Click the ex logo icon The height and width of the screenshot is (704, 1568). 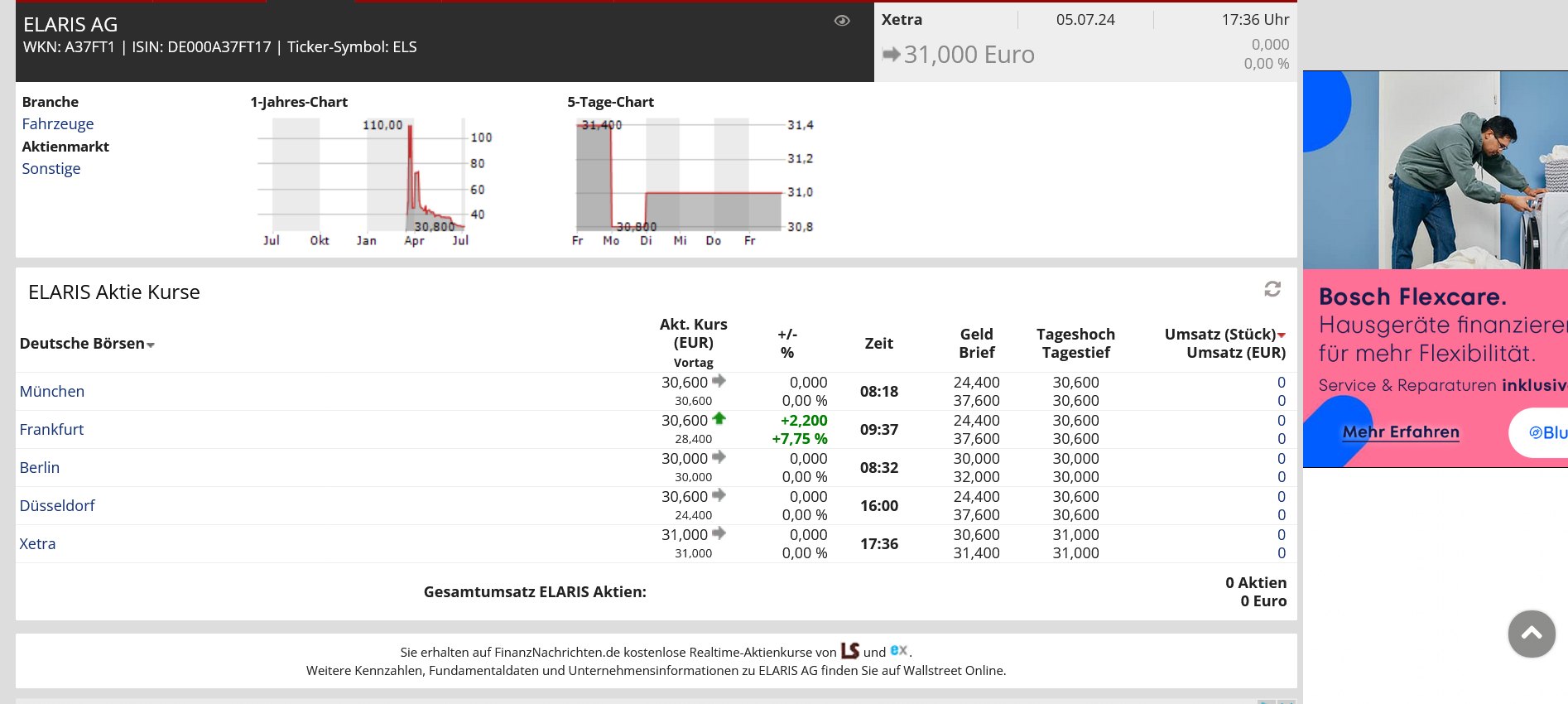click(898, 651)
